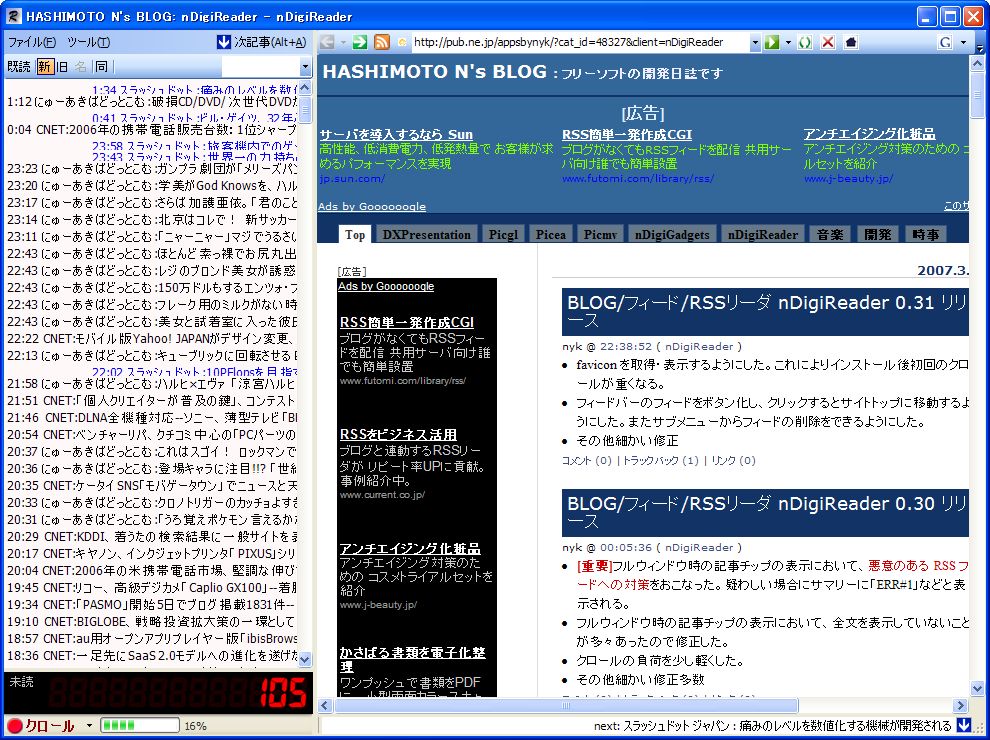Switch to the Picea tab
The height and width of the screenshot is (740, 990).
coord(551,234)
